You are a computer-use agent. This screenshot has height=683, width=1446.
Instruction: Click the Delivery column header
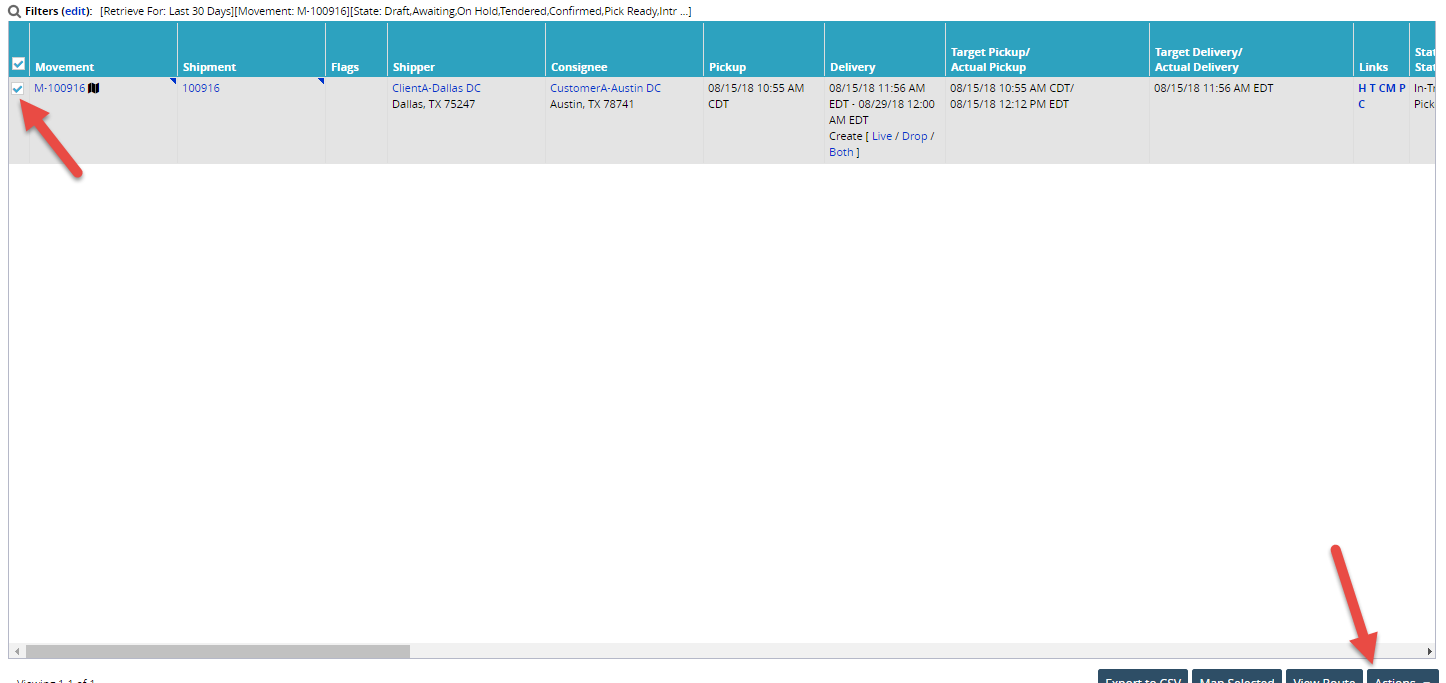tap(852, 67)
